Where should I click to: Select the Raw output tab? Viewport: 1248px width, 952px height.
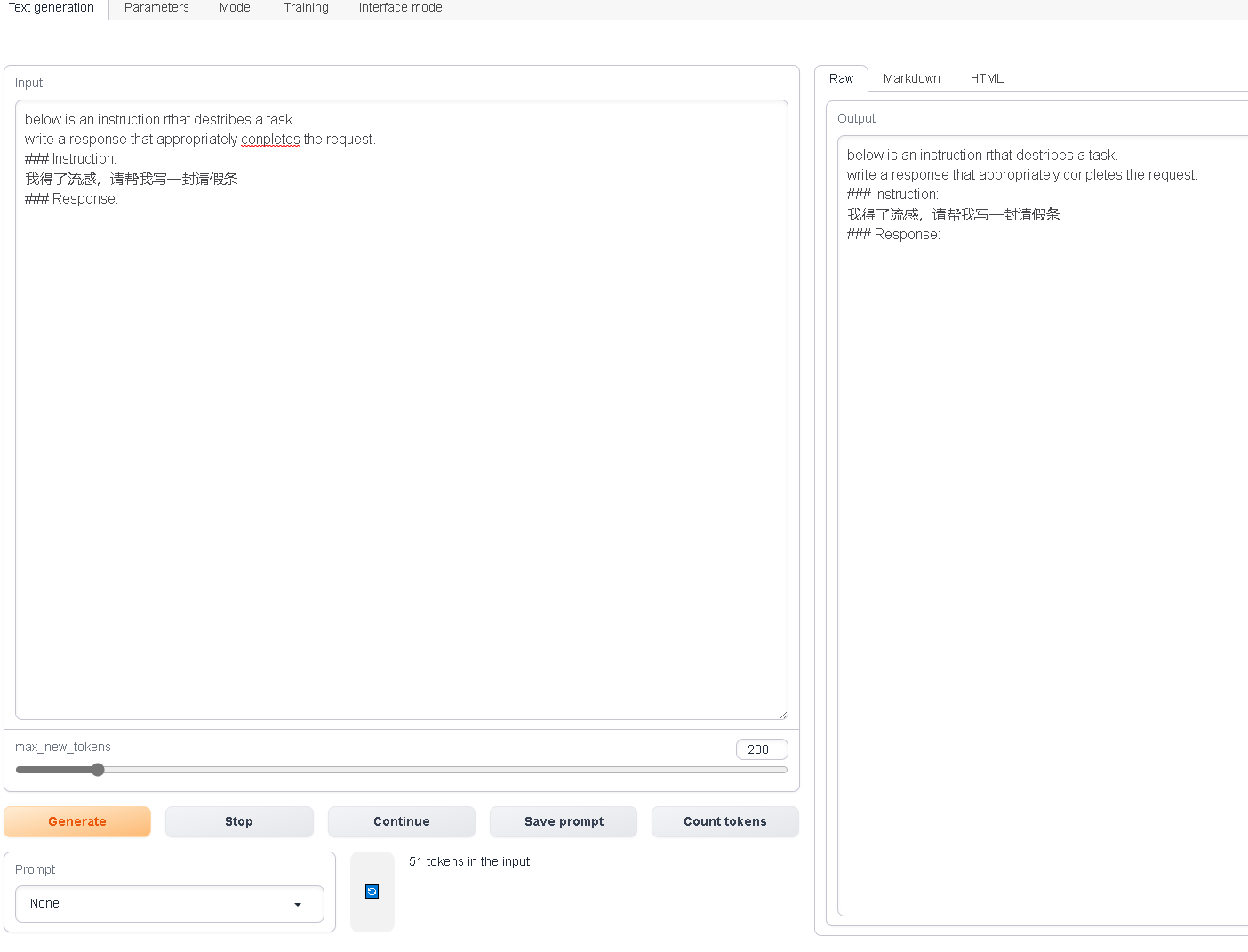point(841,78)
